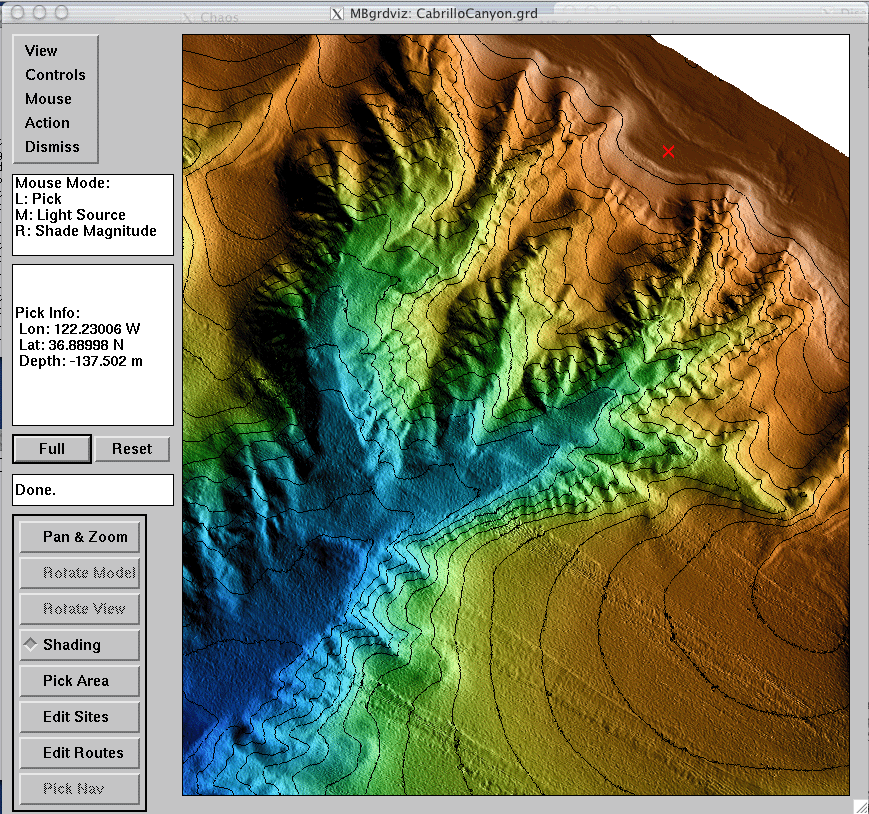The width and height of the screenshot is (869, 814).
Task: Expand the Mouse menu
Action: [x=48, y=99]
